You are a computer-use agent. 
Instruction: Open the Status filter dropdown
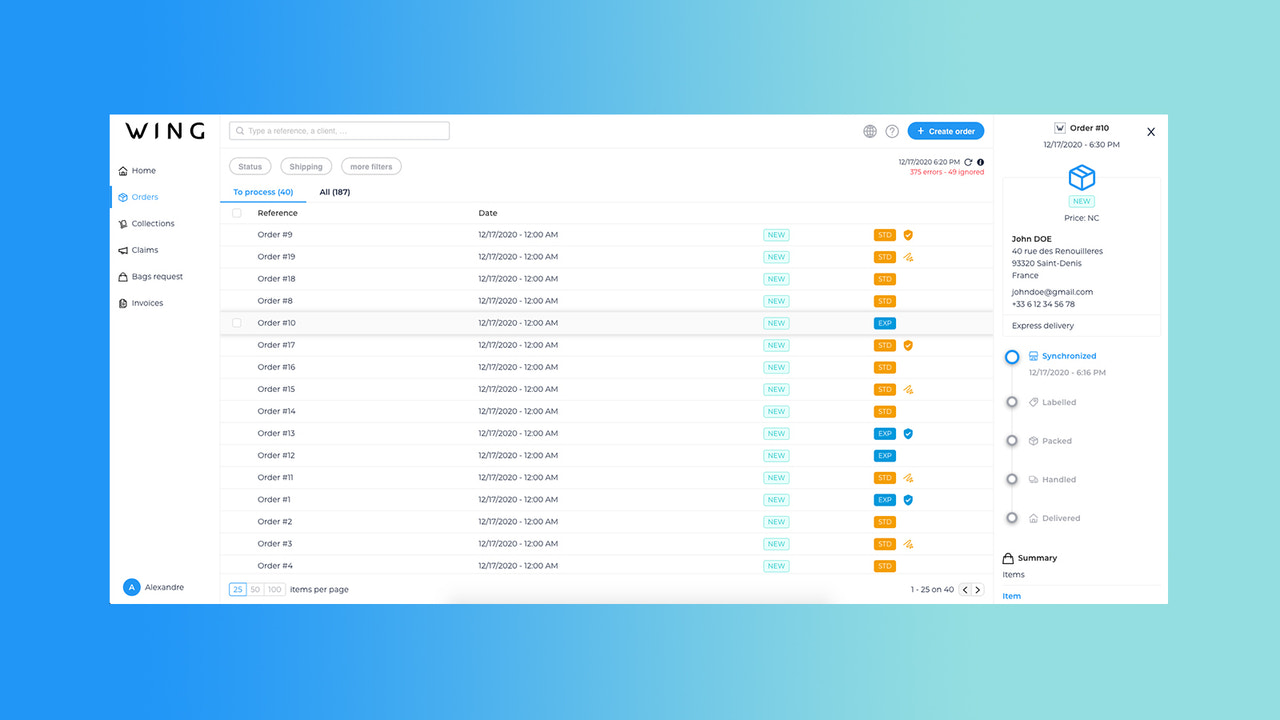pos(249,166)
